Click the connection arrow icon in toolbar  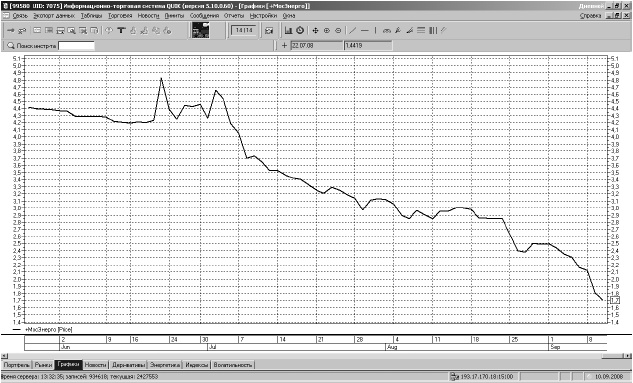pyautogui.click(x=11, y=30)
